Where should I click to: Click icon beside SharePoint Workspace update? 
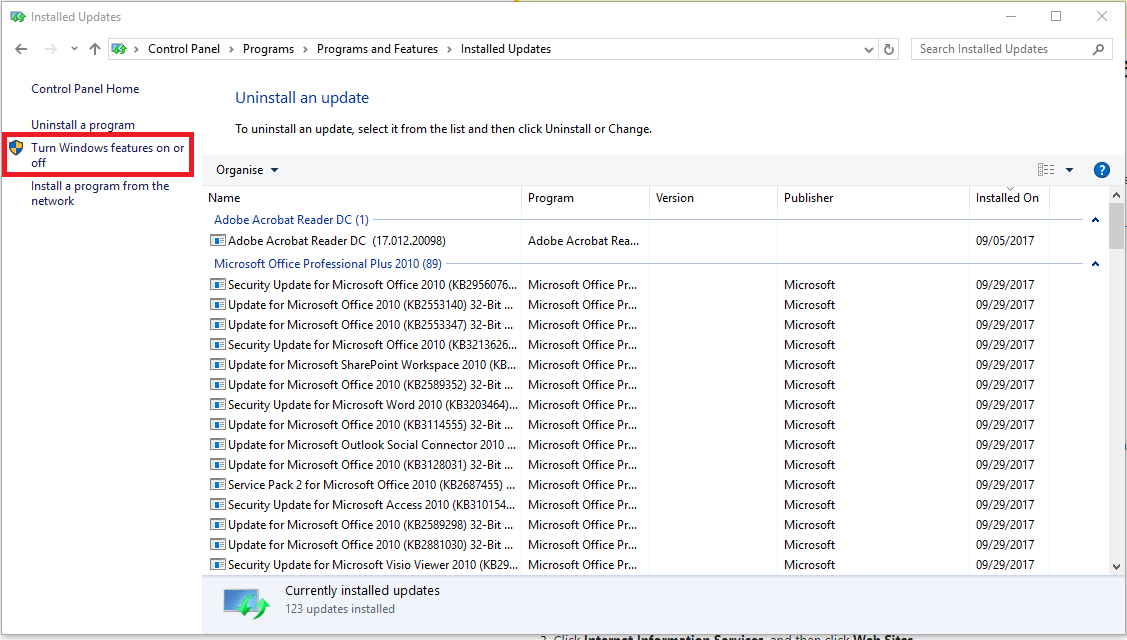click(217, 365)
